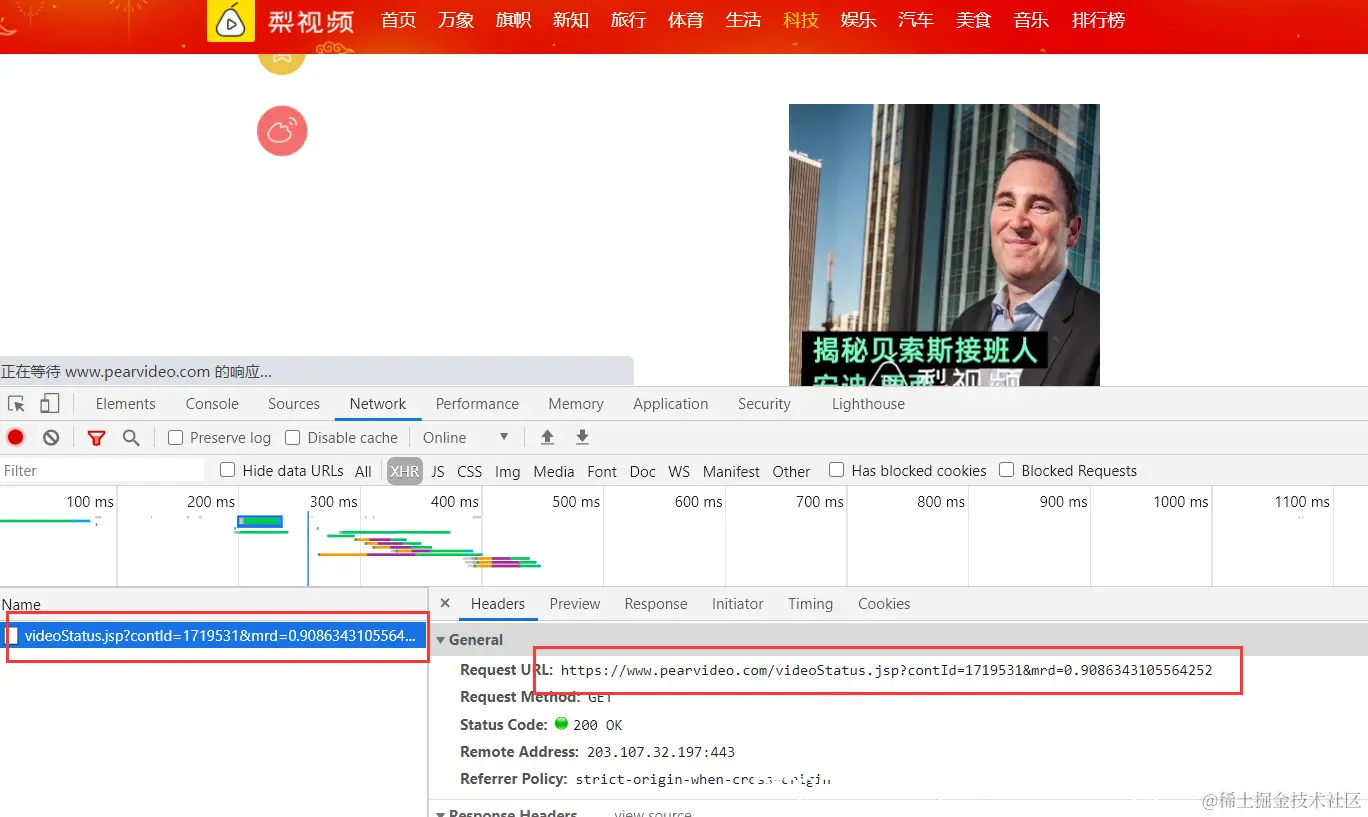Clear the network requests list
This screenshot has height=817, width=1368.
click(x=50, y=437)
